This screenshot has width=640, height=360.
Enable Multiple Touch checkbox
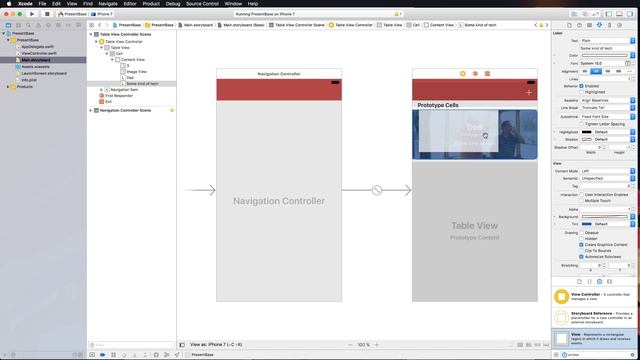[581, 201]
